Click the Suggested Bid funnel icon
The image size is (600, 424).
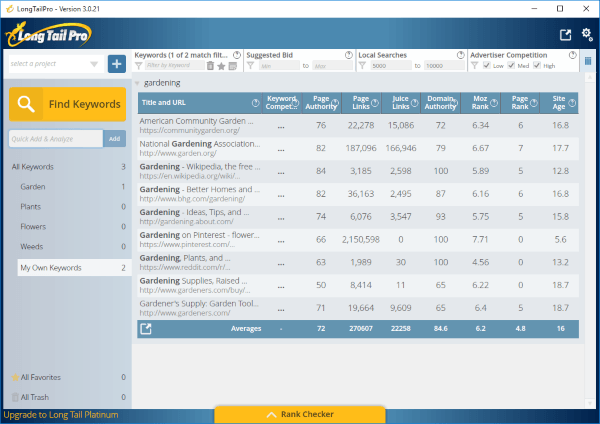tap(250, 66)
